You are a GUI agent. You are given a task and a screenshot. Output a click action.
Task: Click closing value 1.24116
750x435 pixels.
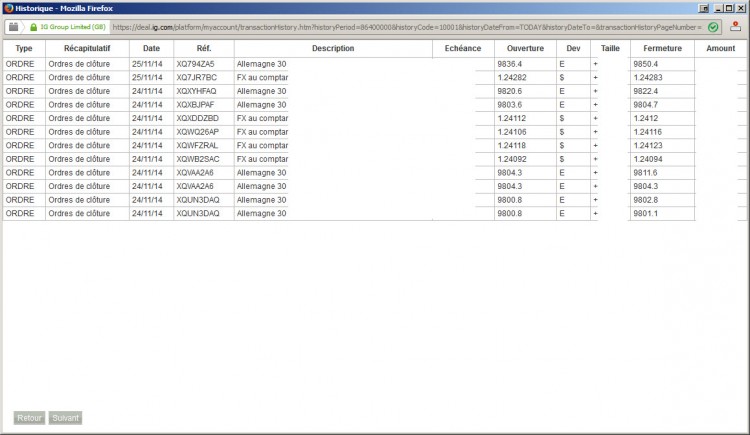(x=648, y=132)
